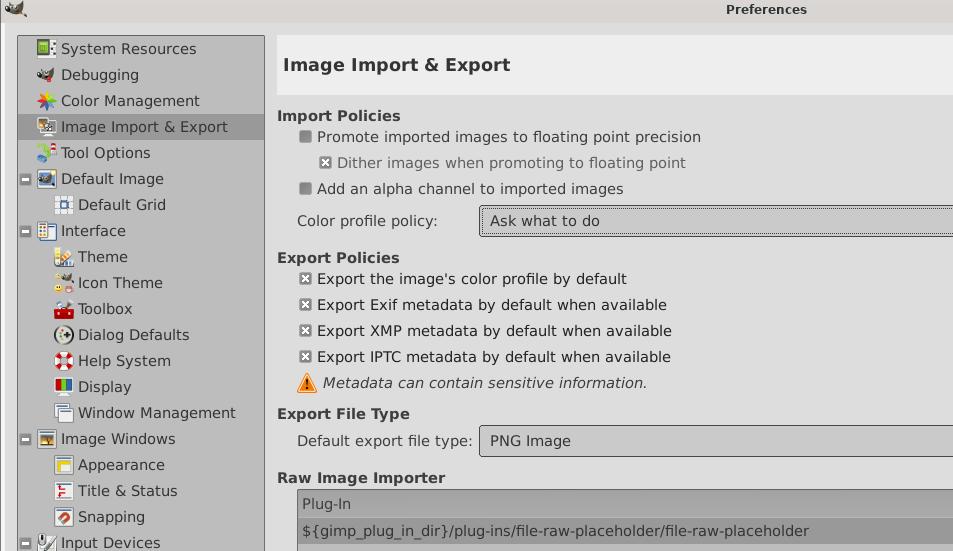The height and width of the screenshot is (551, 953).
Task: Click the Color Management icon
Action: (x=46, y=100)
